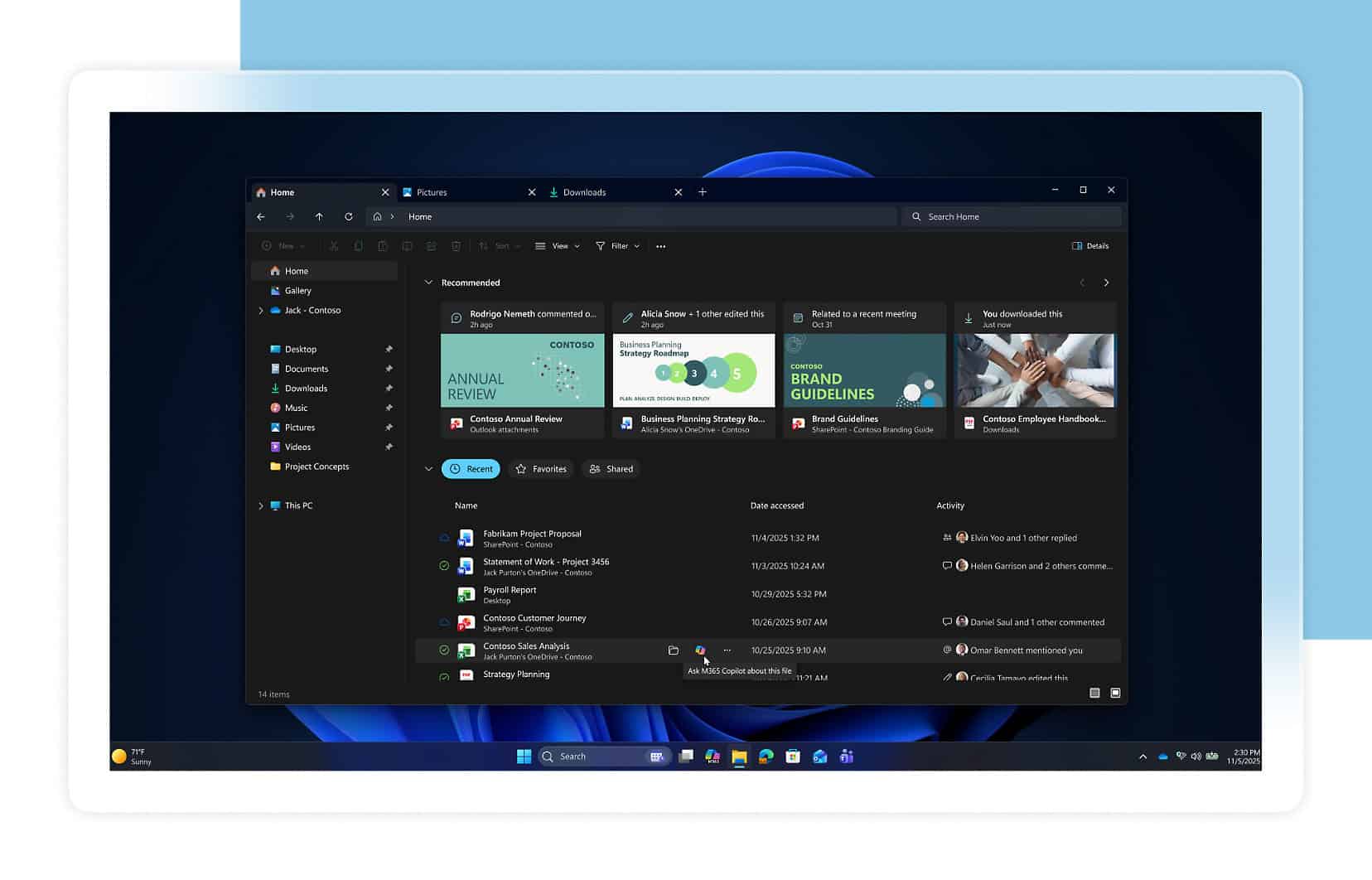Show next recommended files with right arrow
The image size is (1372, 880).
[1106, 283]
